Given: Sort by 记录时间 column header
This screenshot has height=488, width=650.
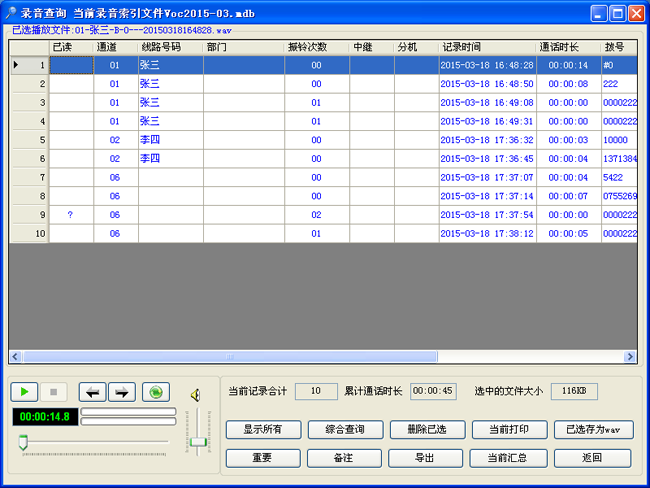Looking at the screenshot, I should [x=486, y=47].
